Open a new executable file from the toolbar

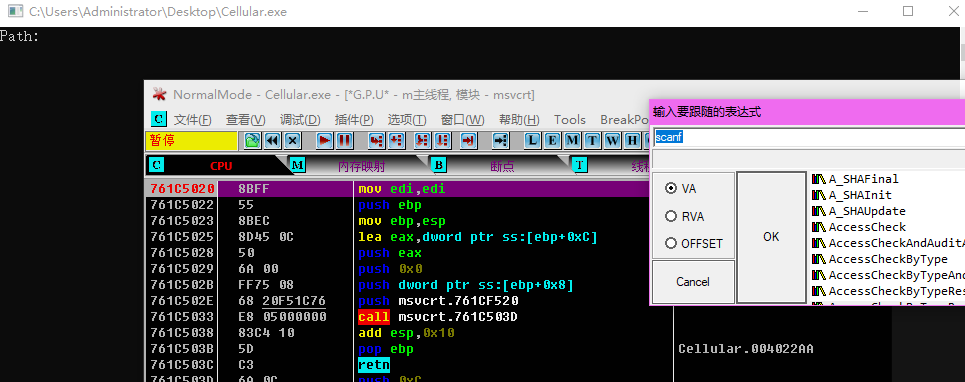click(252, 141)
